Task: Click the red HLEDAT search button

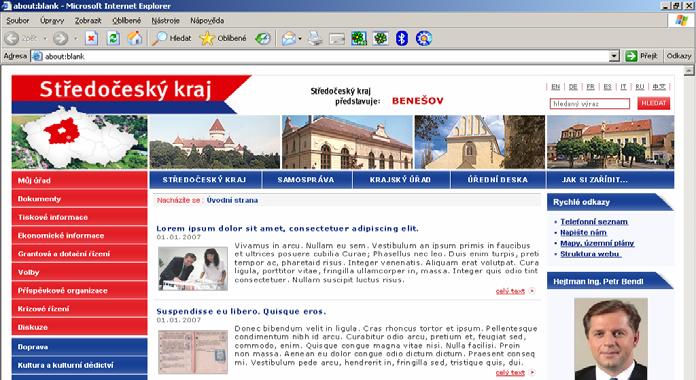Action: pyautogui.click(x=654, y=103)
